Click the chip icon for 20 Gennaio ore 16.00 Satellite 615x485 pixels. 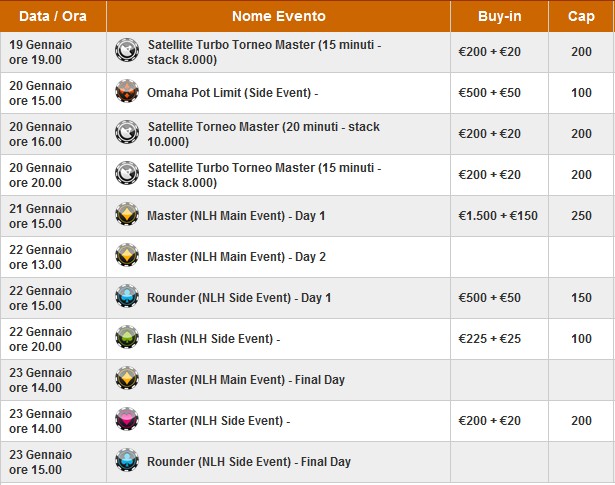127,133
